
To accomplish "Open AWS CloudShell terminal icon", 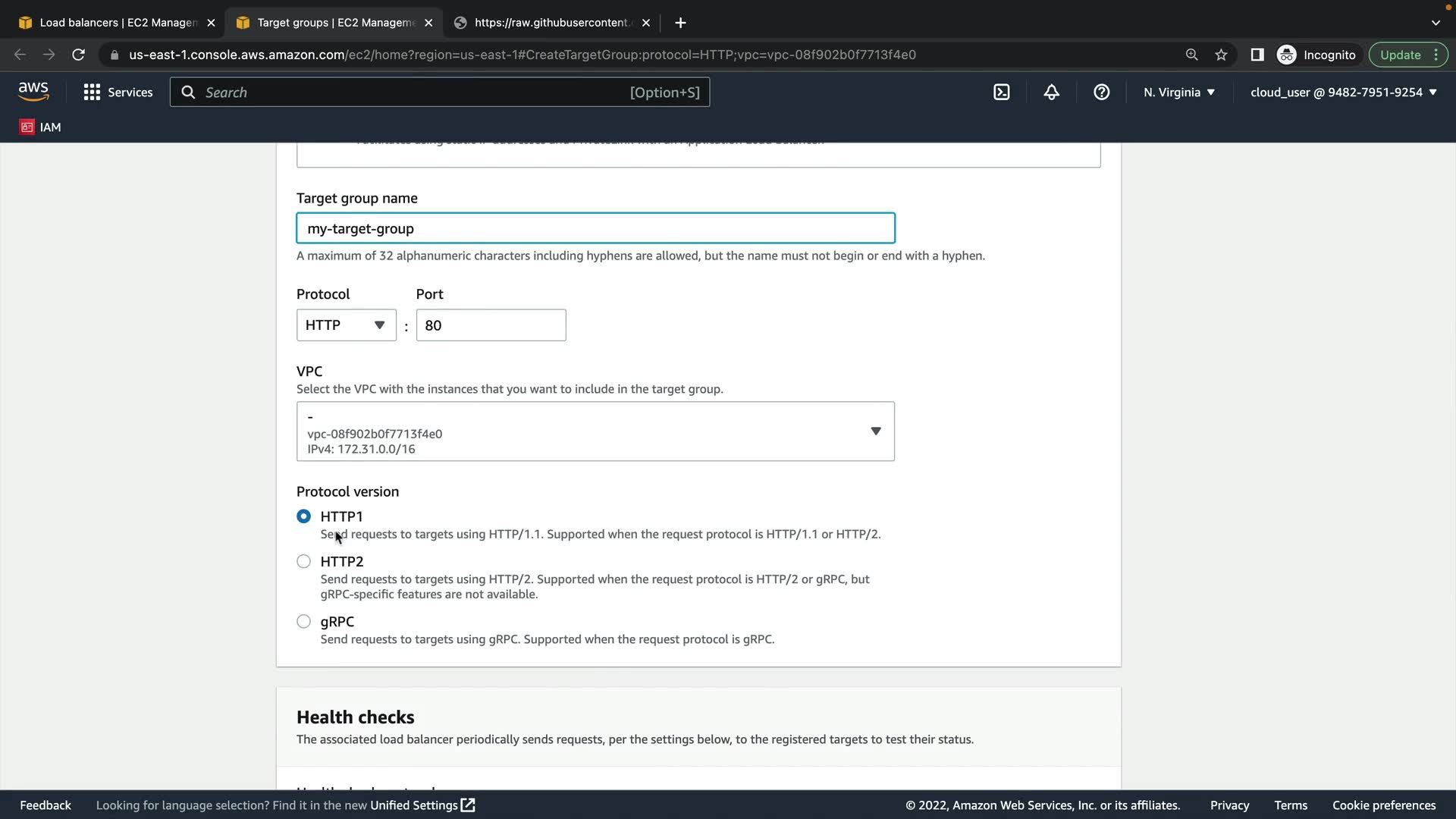I will [x=1002, y=93].
